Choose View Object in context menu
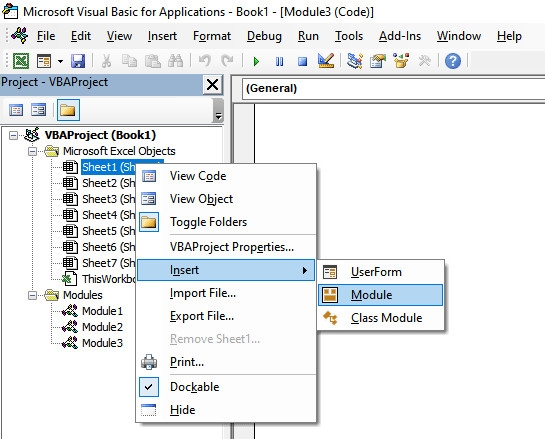The image size is (545, 439). coord(226,199)
